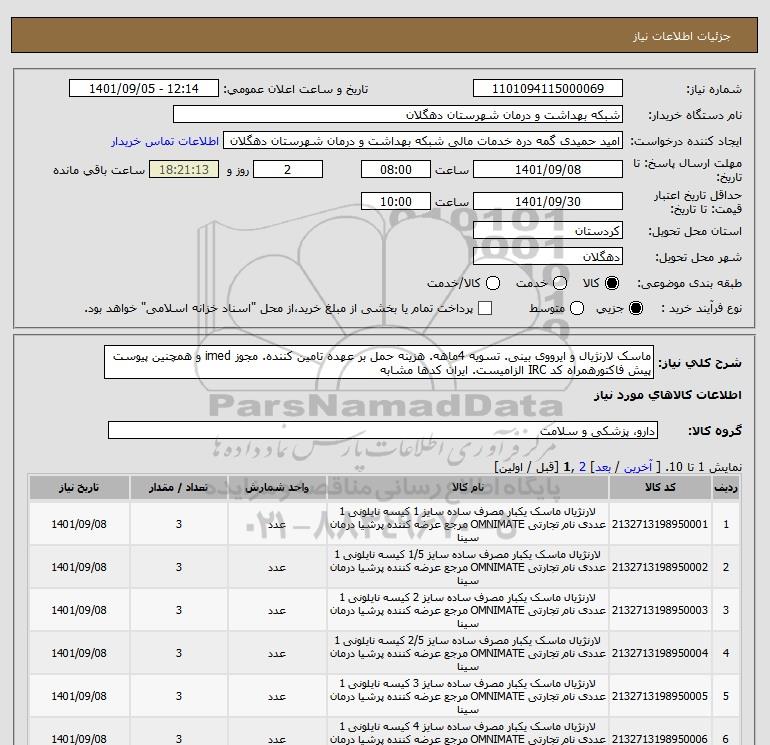Click the row 6 item name, سایز 4
770x745 pixels.
[x=468, y=732]
